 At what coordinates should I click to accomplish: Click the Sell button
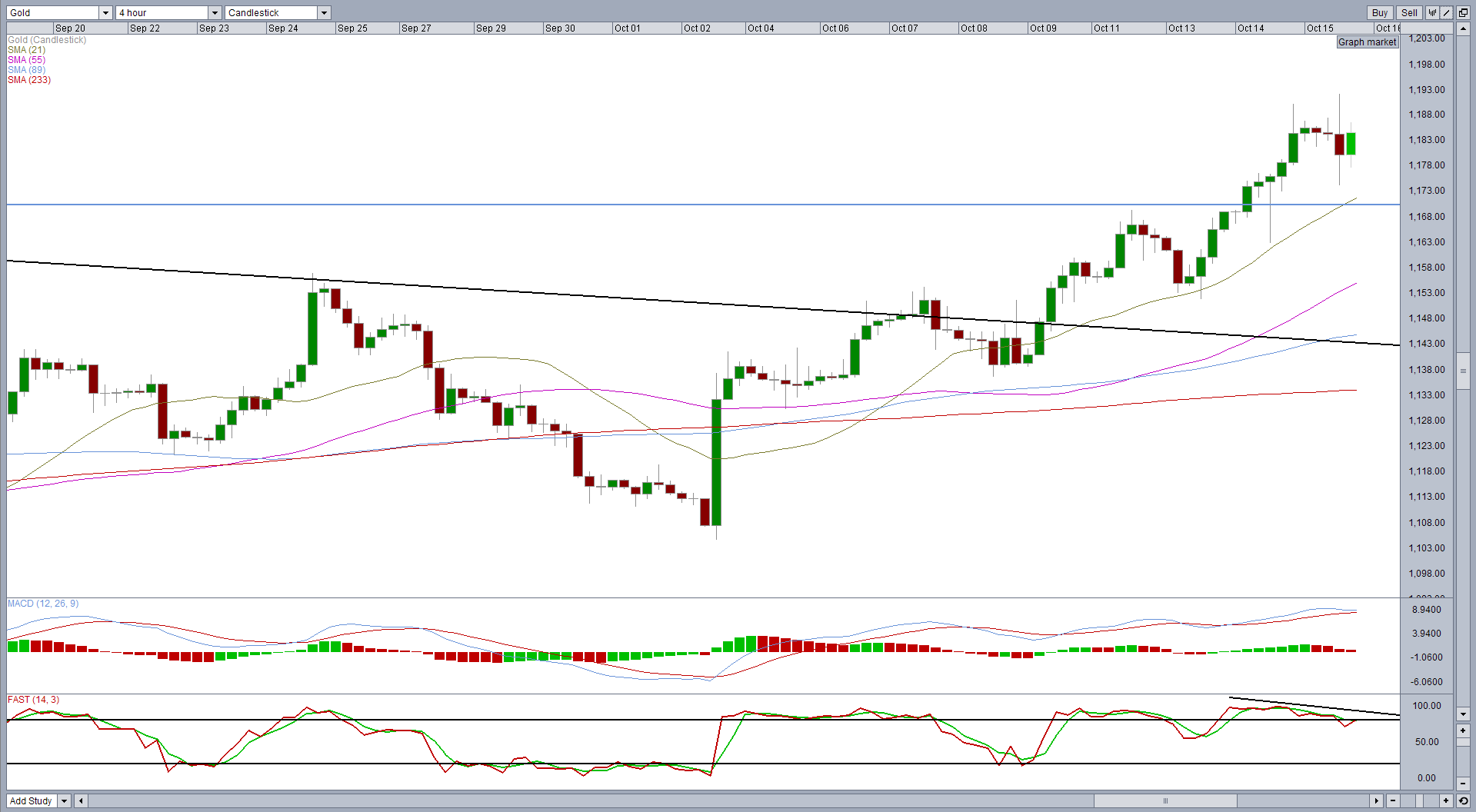[1409, 13]
